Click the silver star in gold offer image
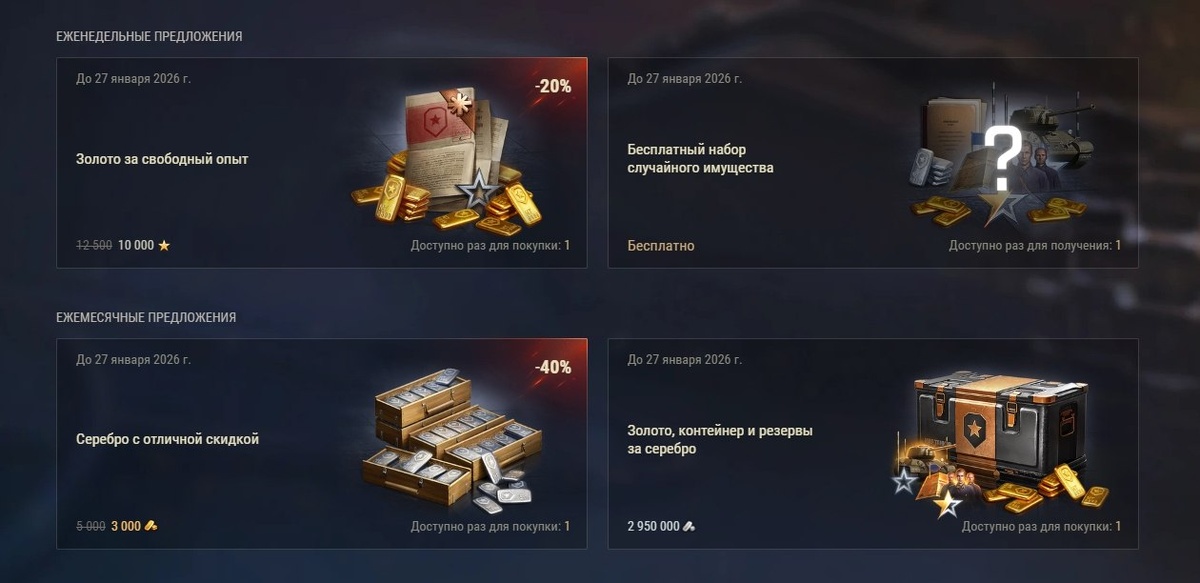Image resolution: width=1200 pixels, height=583 pixels. [475, 189]
